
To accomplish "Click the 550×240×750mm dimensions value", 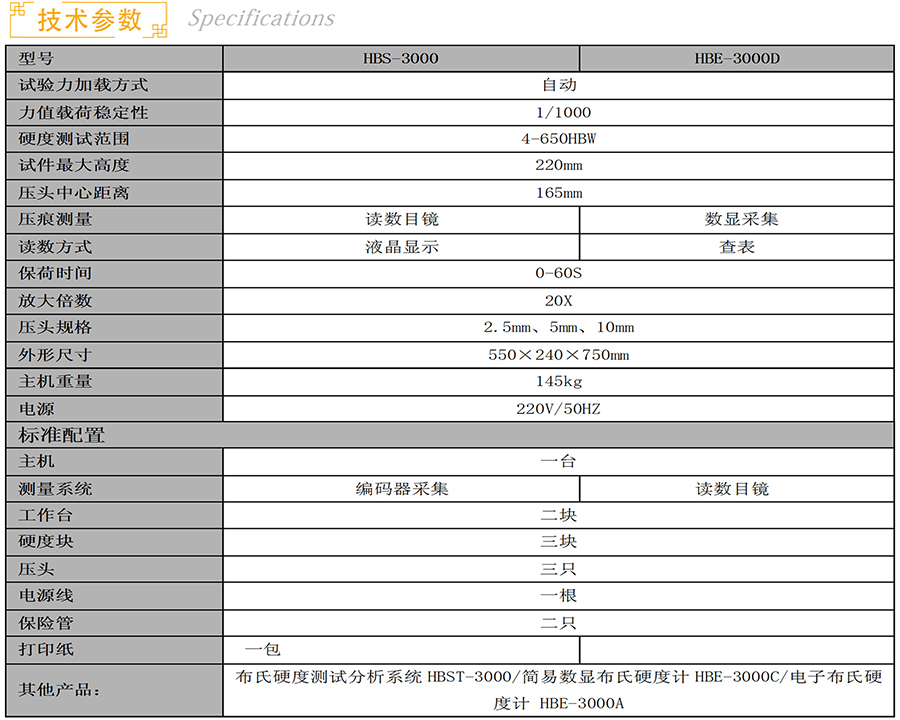I will [558, 354].
